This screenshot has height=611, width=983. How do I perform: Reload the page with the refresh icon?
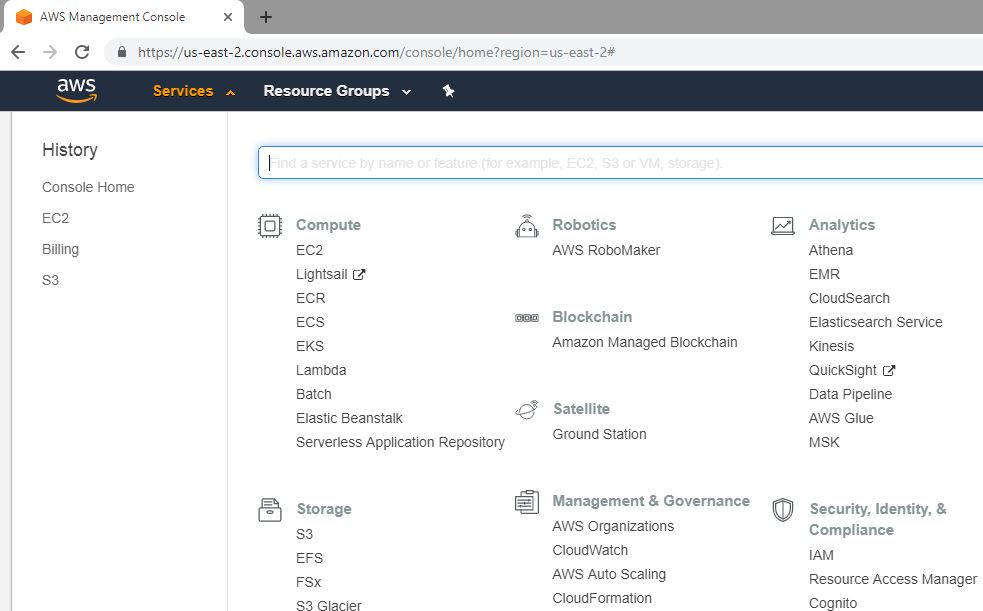pyautogui.click(x=82, y=52)
